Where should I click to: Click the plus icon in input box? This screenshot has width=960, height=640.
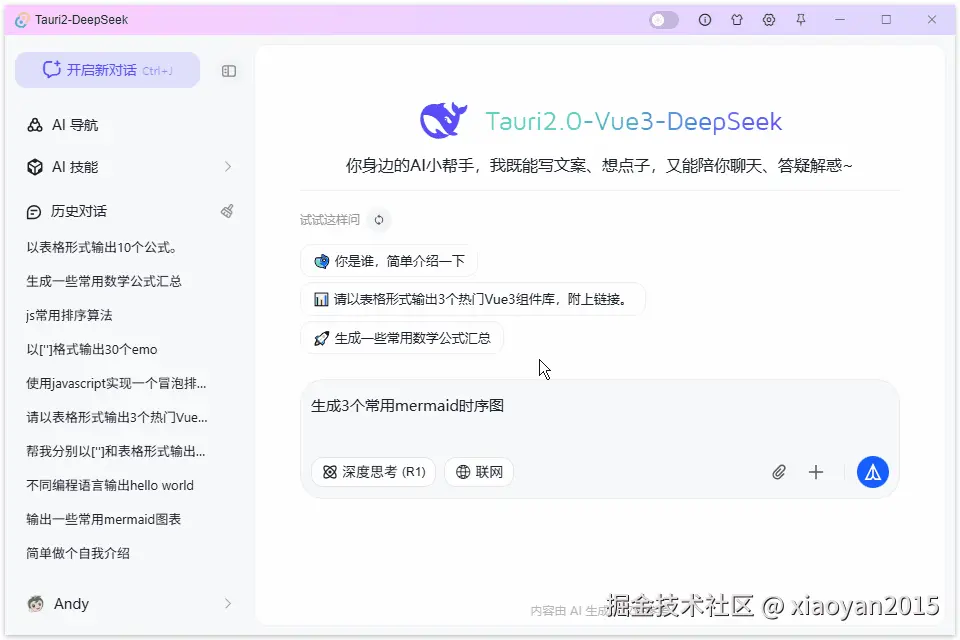(x=816, y=472)
